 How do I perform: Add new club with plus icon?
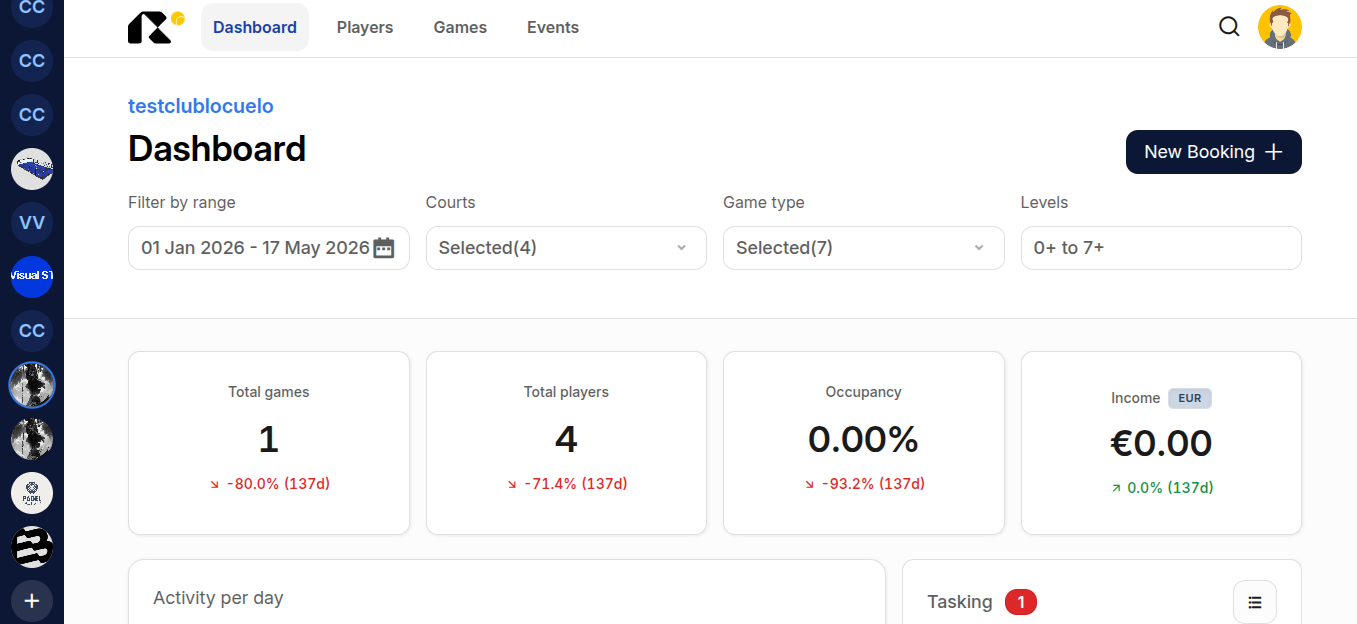32,601
